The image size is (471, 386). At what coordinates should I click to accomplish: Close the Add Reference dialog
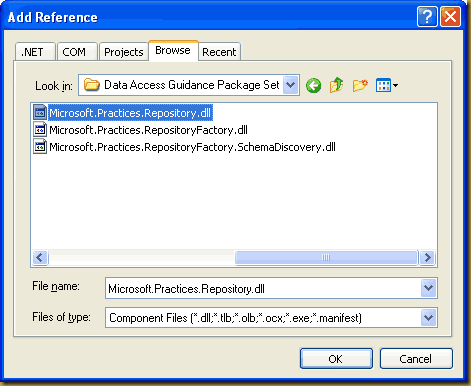click(450, 16)
